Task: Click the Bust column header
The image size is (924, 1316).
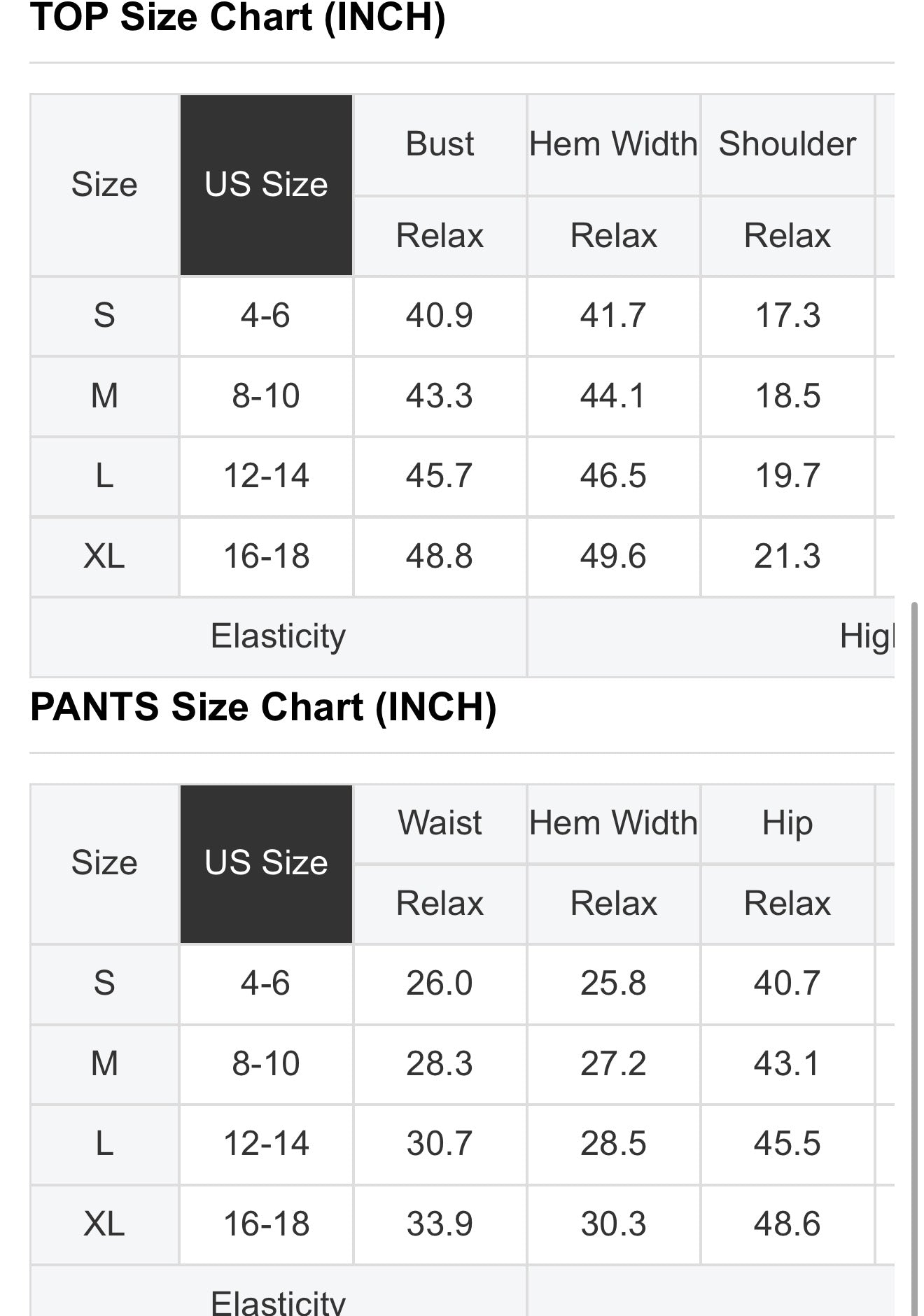Action: click(x=440, y=144)
